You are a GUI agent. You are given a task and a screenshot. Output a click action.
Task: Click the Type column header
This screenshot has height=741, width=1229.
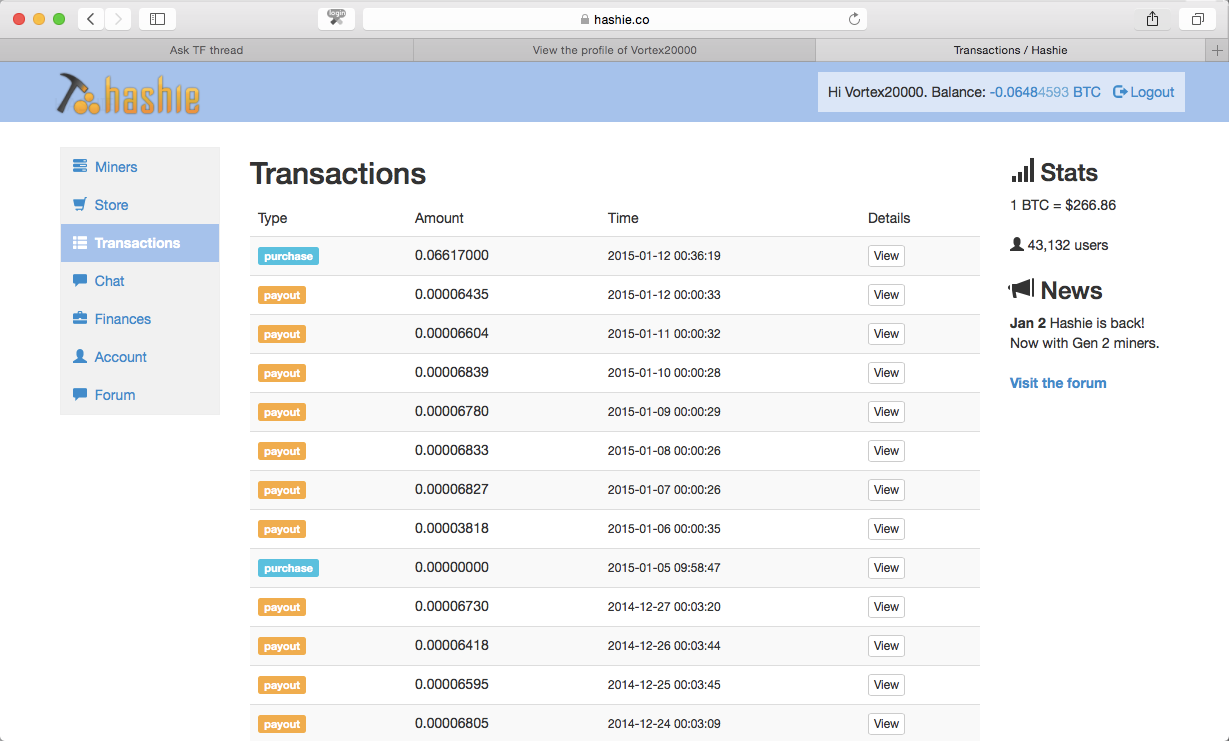point(272,218)
